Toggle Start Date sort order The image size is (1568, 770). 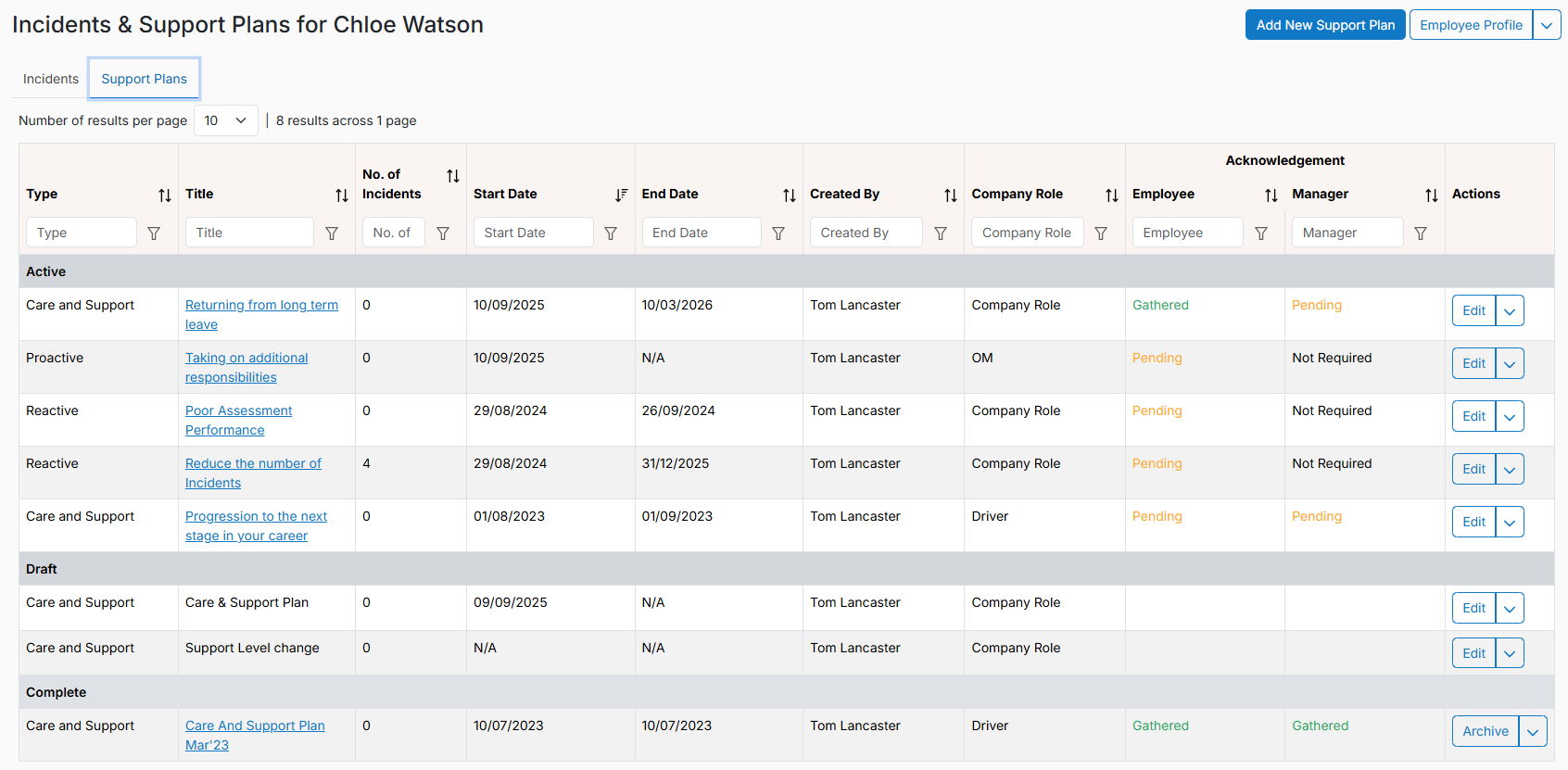[622, 195]
